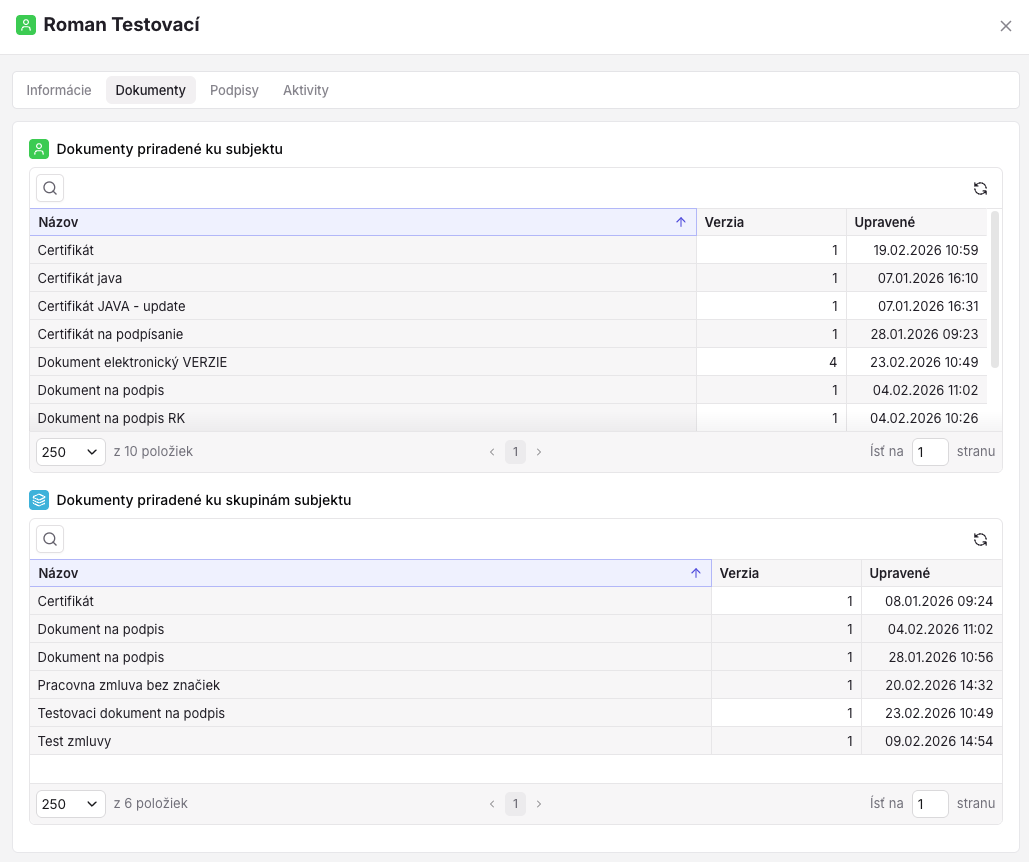The width and height of the screenshot is (1029, 862).
Task: Click the Názov sort arrow in group table
Action: coord(696,573)
